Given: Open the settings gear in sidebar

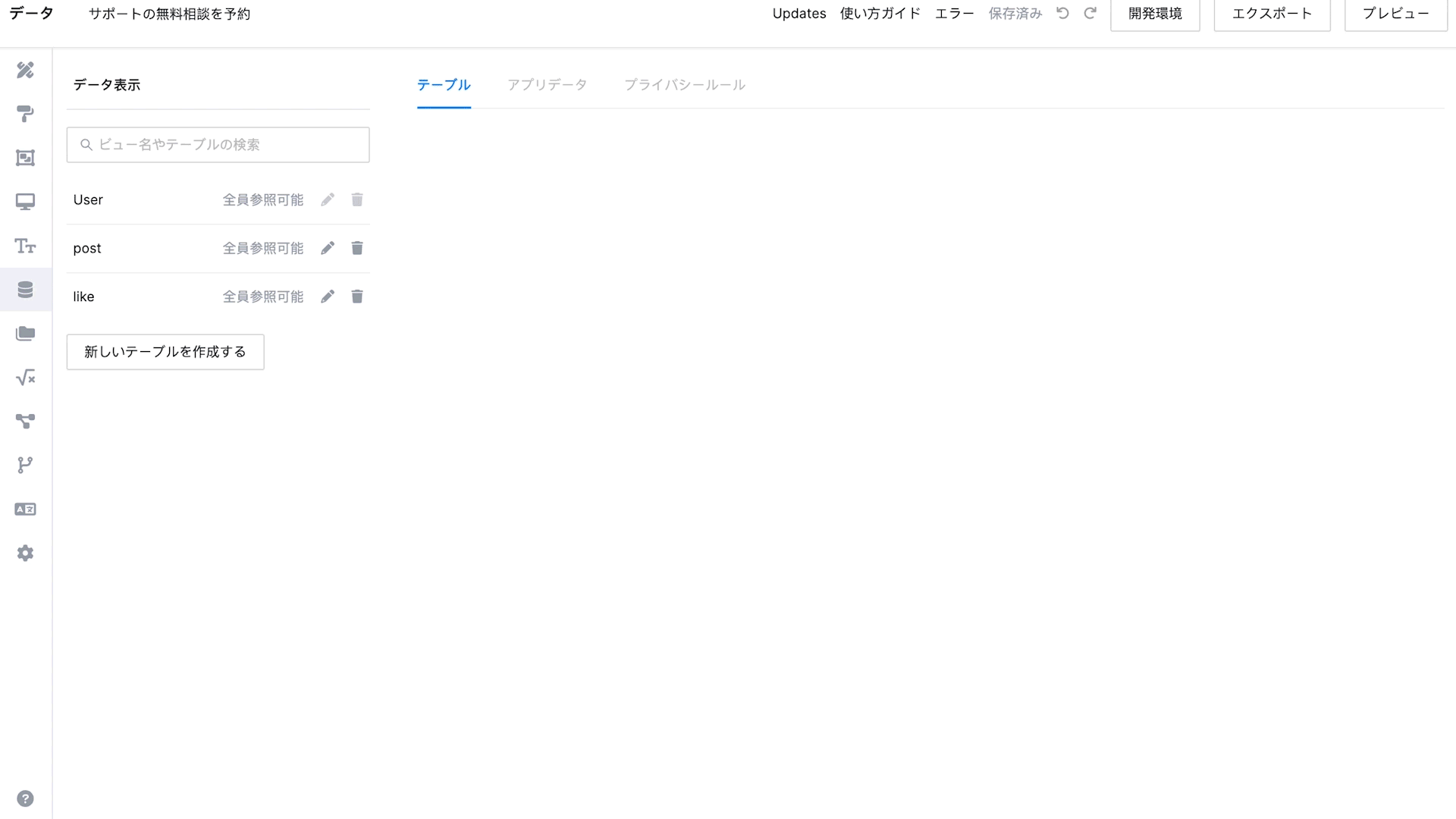Looking at the screenshot, I should coord(25,553).
